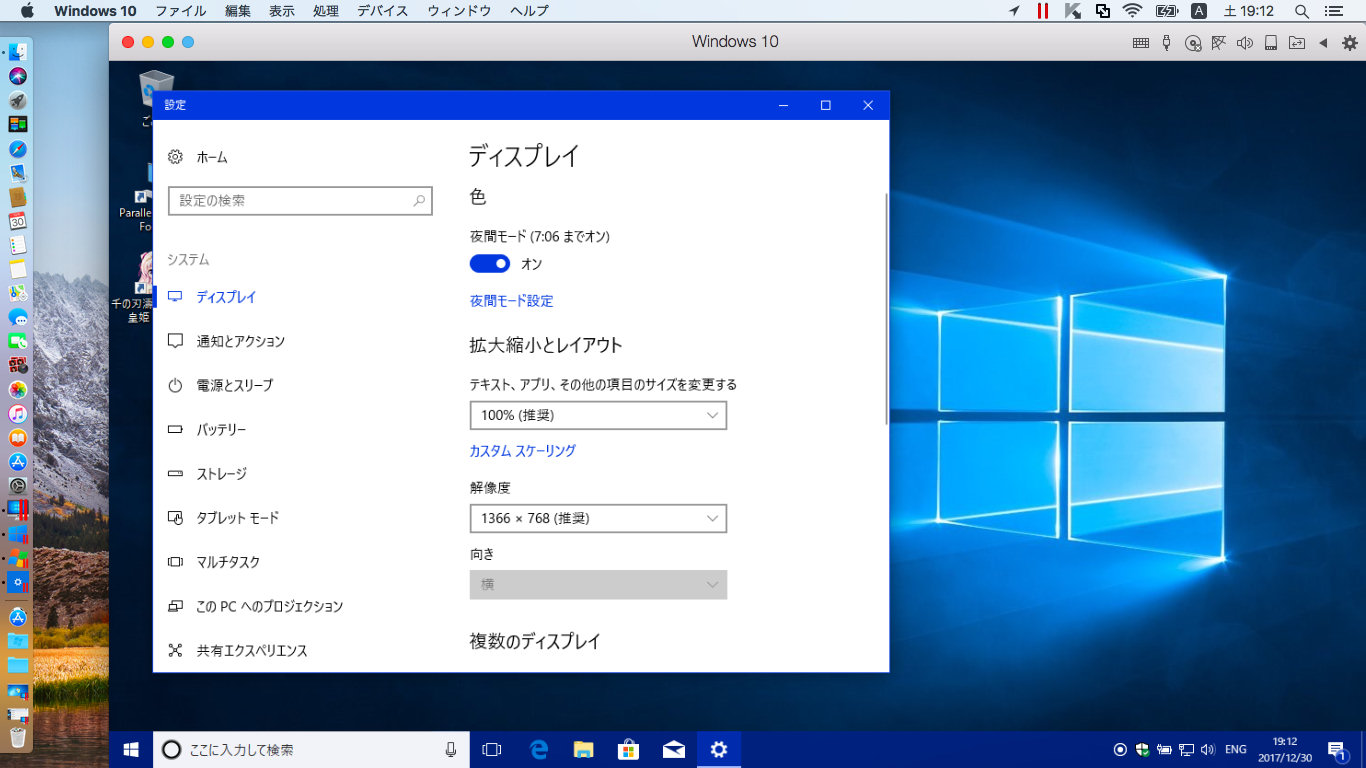This screenshot has height=768, width=1366.
Task: Click the Cortana search box on taskbar
Action: click(x=311, y=749)
